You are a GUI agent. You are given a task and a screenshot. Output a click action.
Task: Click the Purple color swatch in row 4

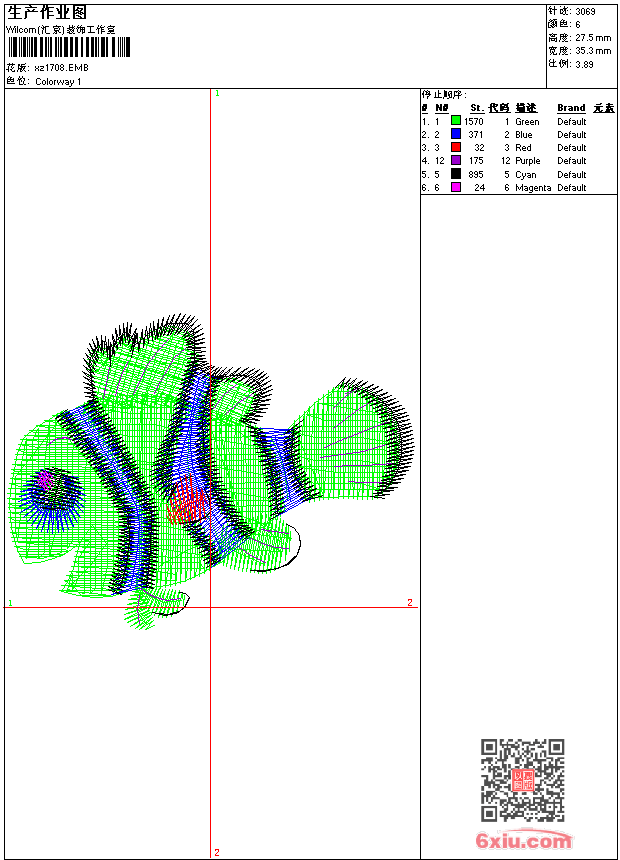[x=455, y=160]
